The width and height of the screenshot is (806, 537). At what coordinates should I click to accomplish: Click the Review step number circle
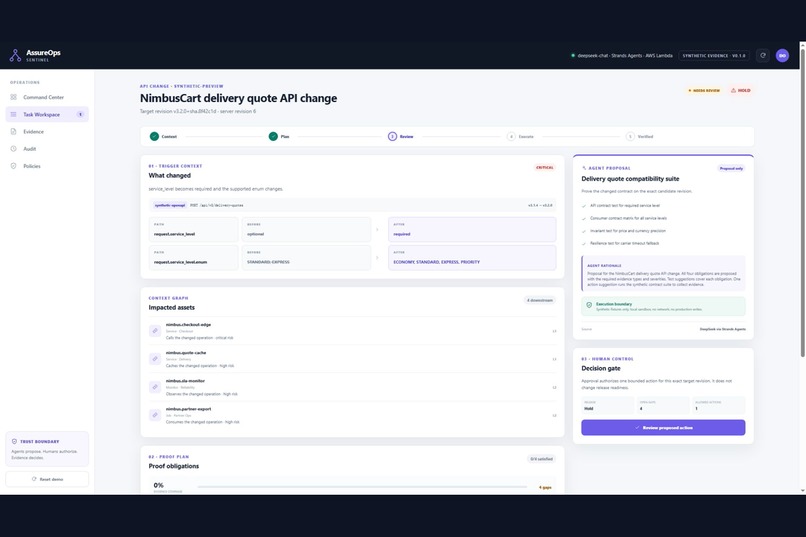coord(392,136)
